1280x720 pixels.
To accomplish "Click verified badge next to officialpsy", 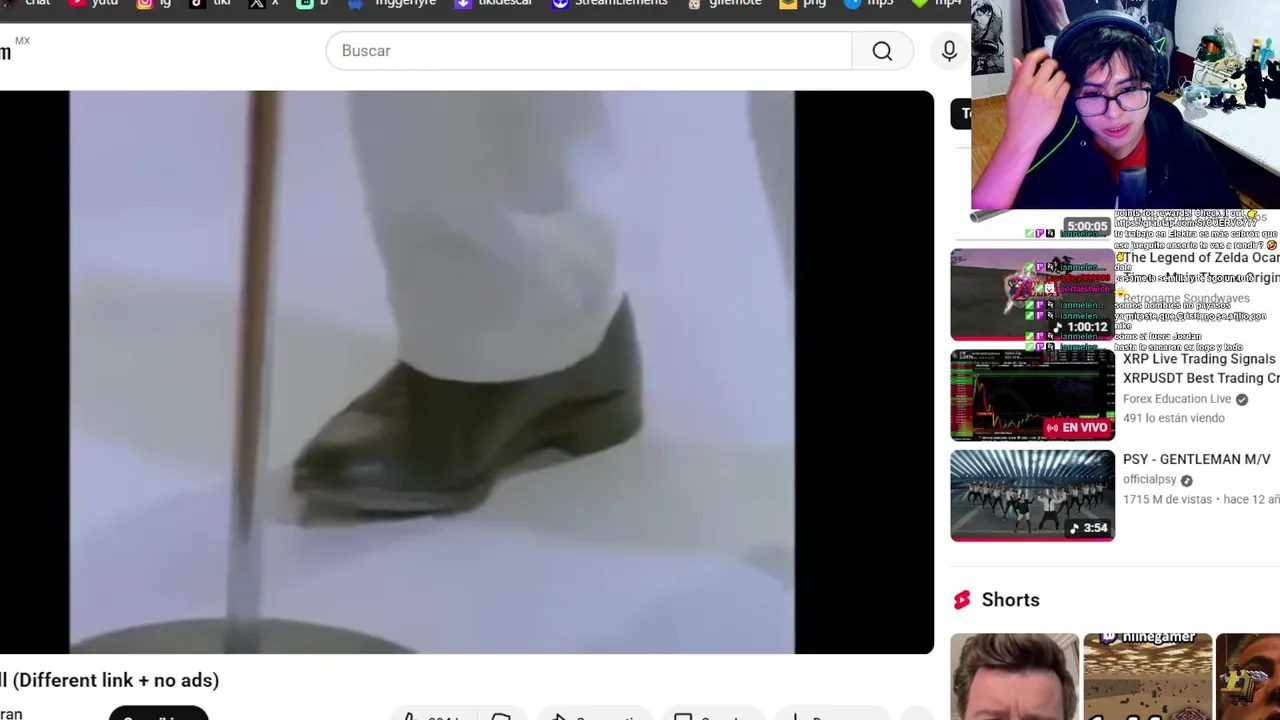I will pos(1187,480).
